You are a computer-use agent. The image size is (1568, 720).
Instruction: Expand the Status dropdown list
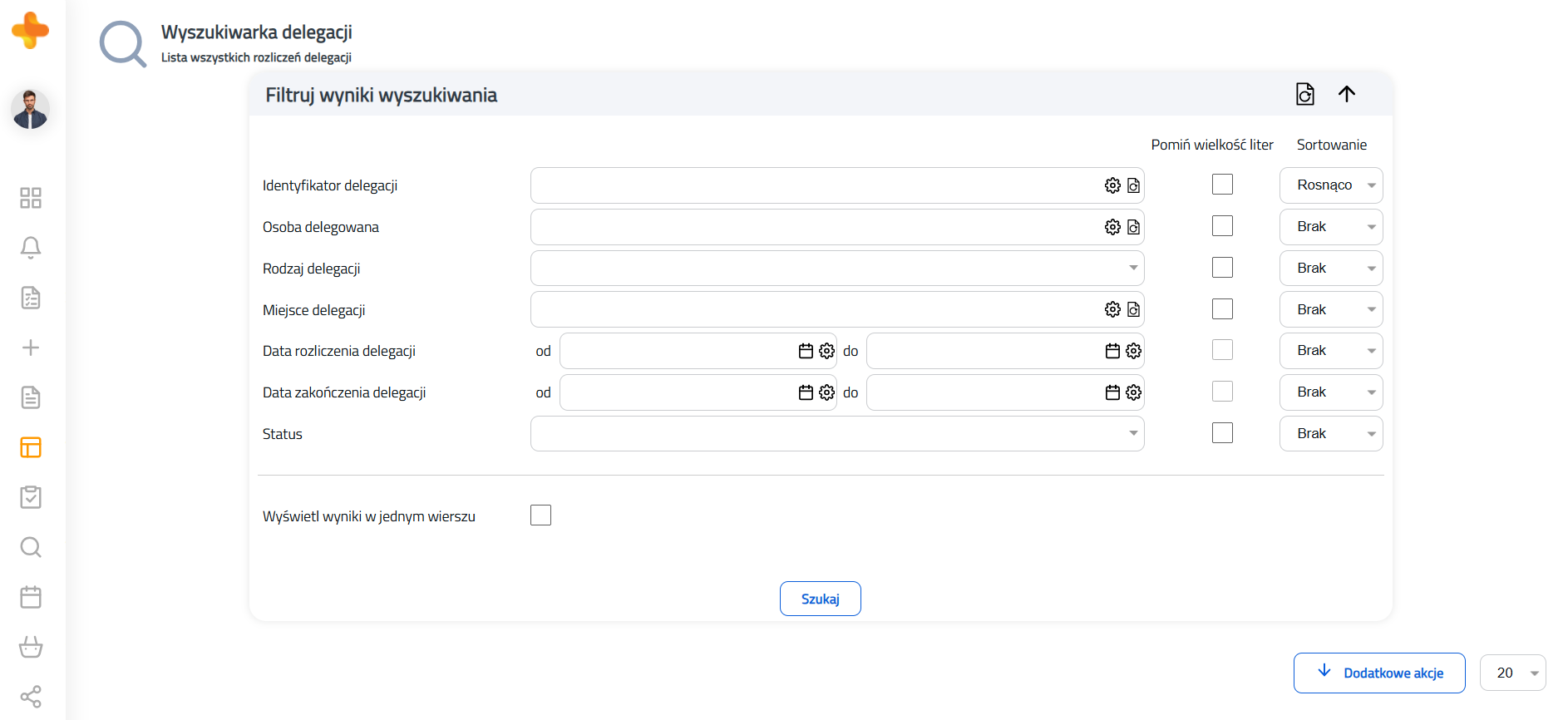(836, 434)
